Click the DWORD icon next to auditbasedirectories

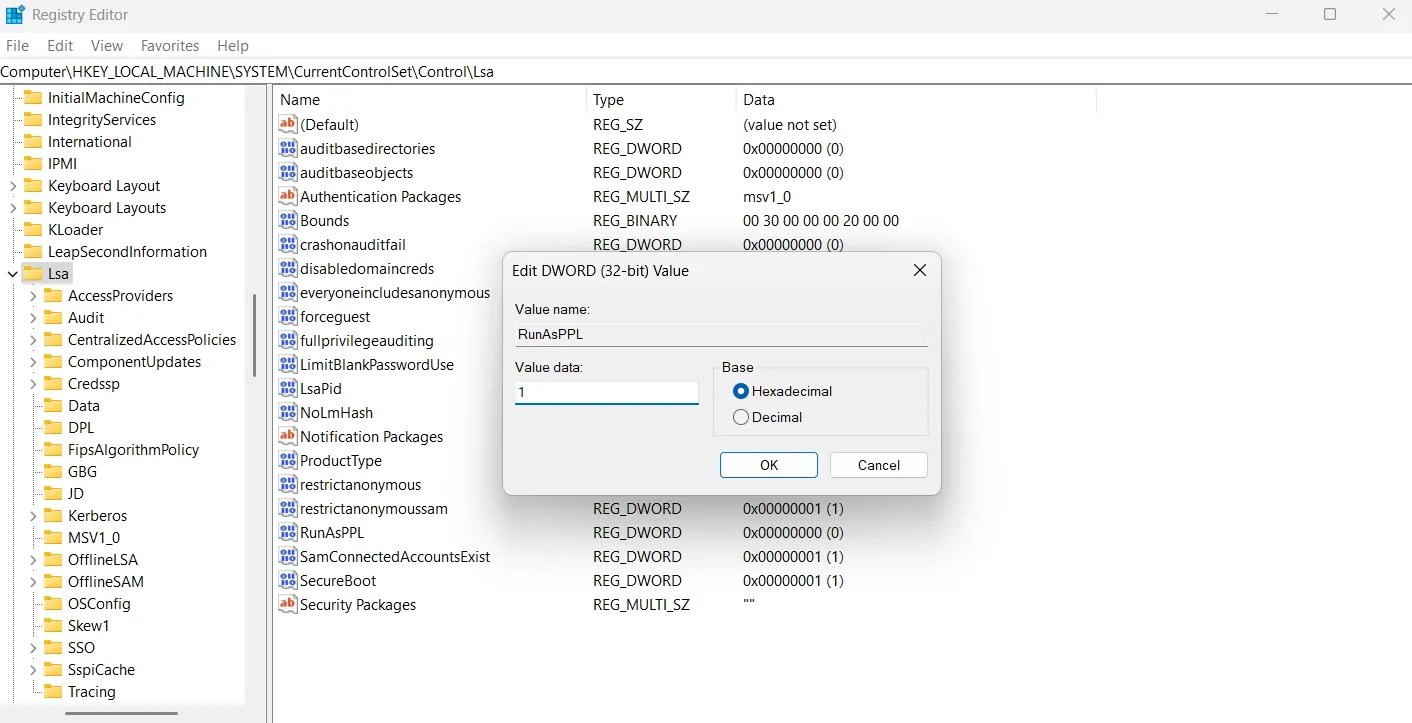click(287, 148)
